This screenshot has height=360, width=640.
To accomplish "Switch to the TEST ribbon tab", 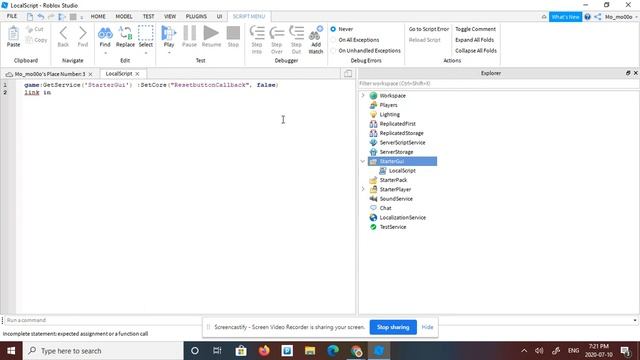I will point(149,16).
